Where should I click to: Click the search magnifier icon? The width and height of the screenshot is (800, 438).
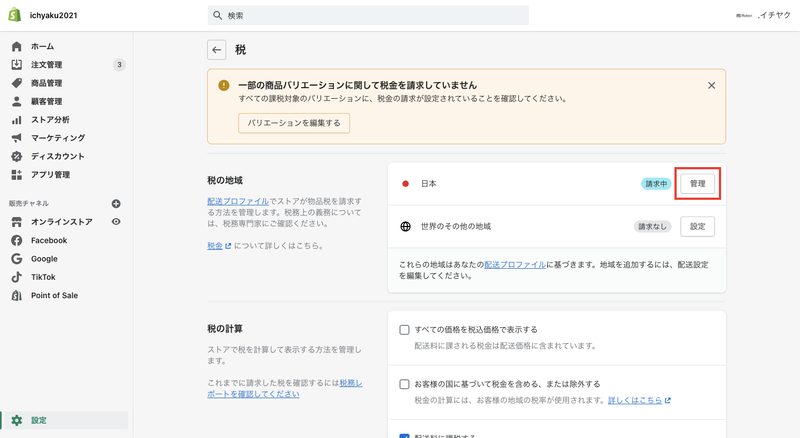coord(217,15)
